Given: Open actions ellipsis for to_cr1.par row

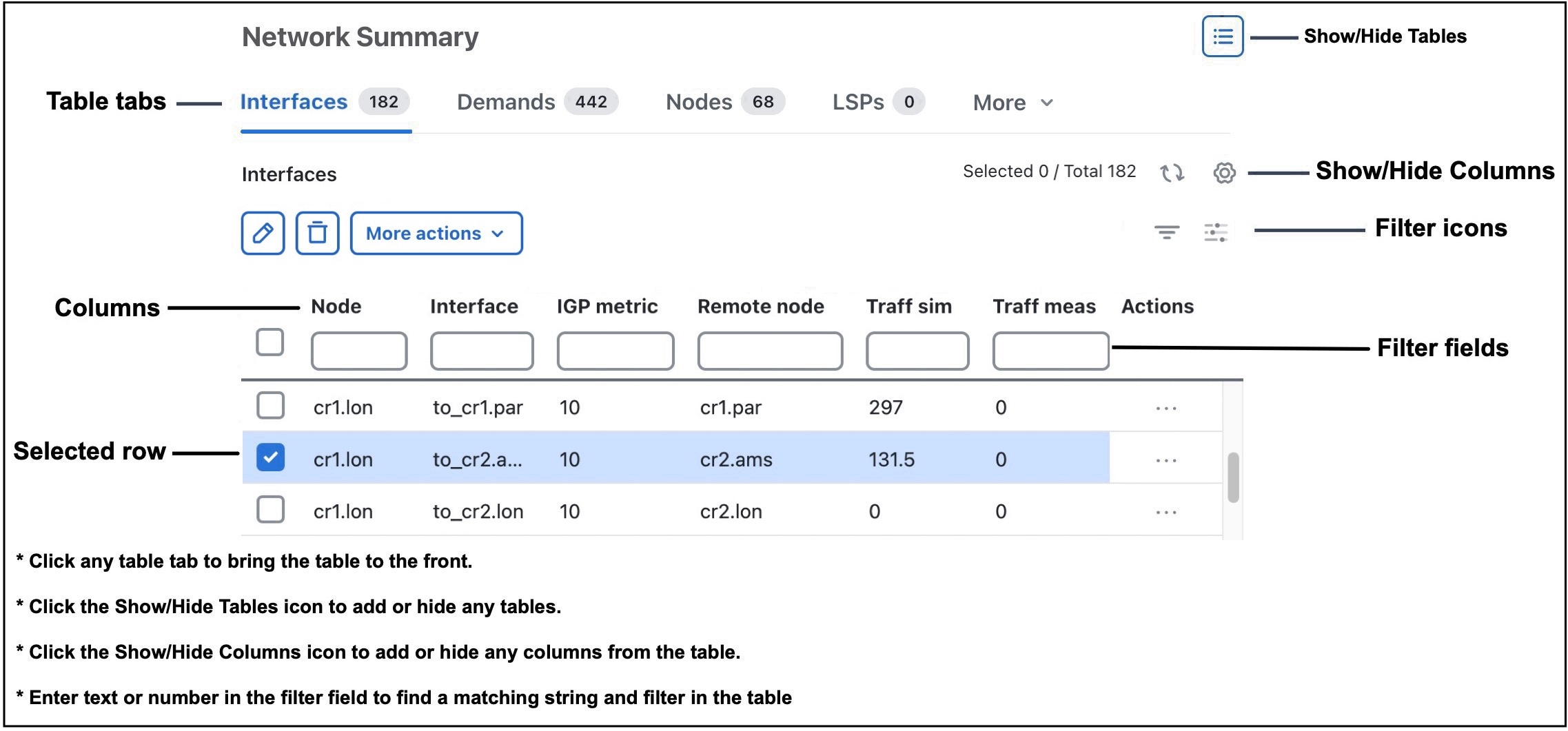Looking at the screenshot, I should click(x=1166, y=409).
